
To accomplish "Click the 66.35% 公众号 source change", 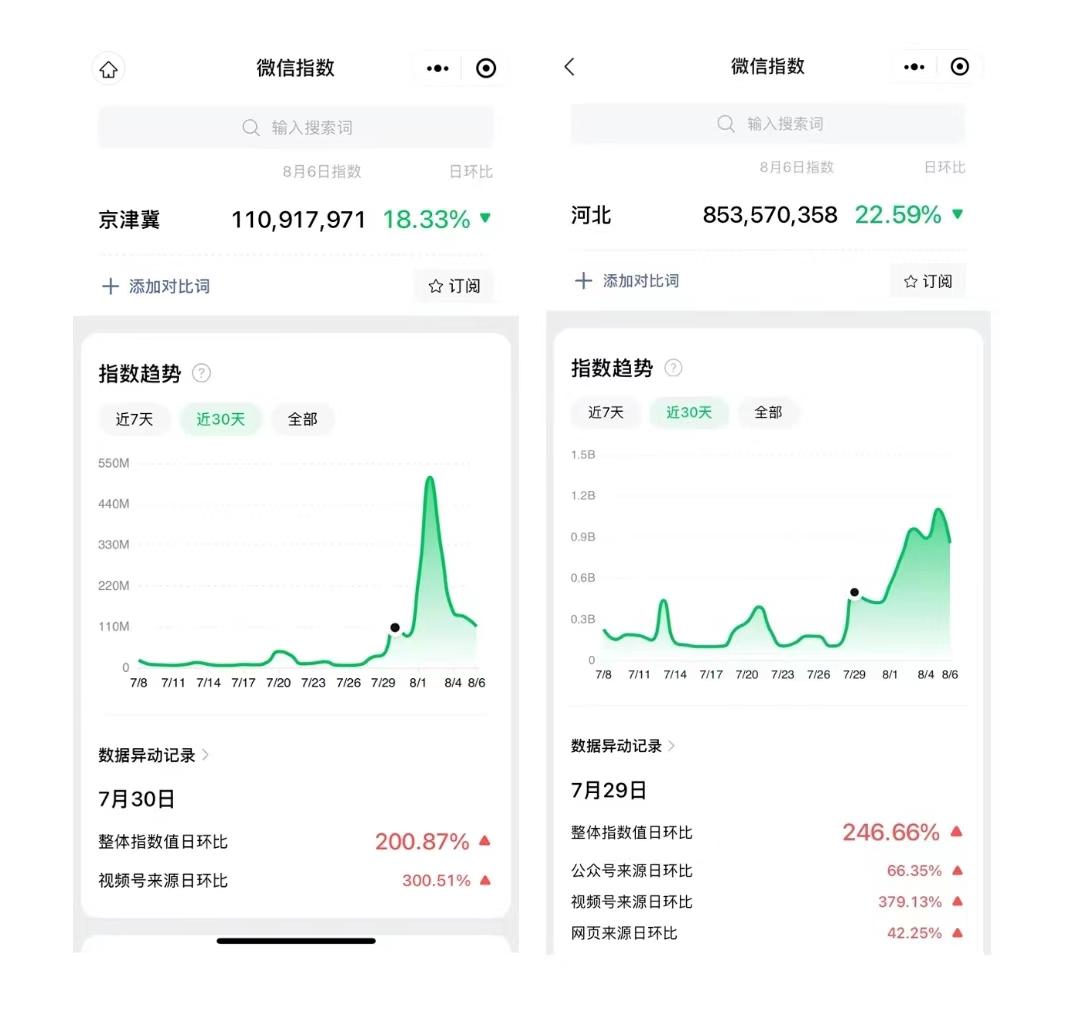I will [x=914, y=871].
